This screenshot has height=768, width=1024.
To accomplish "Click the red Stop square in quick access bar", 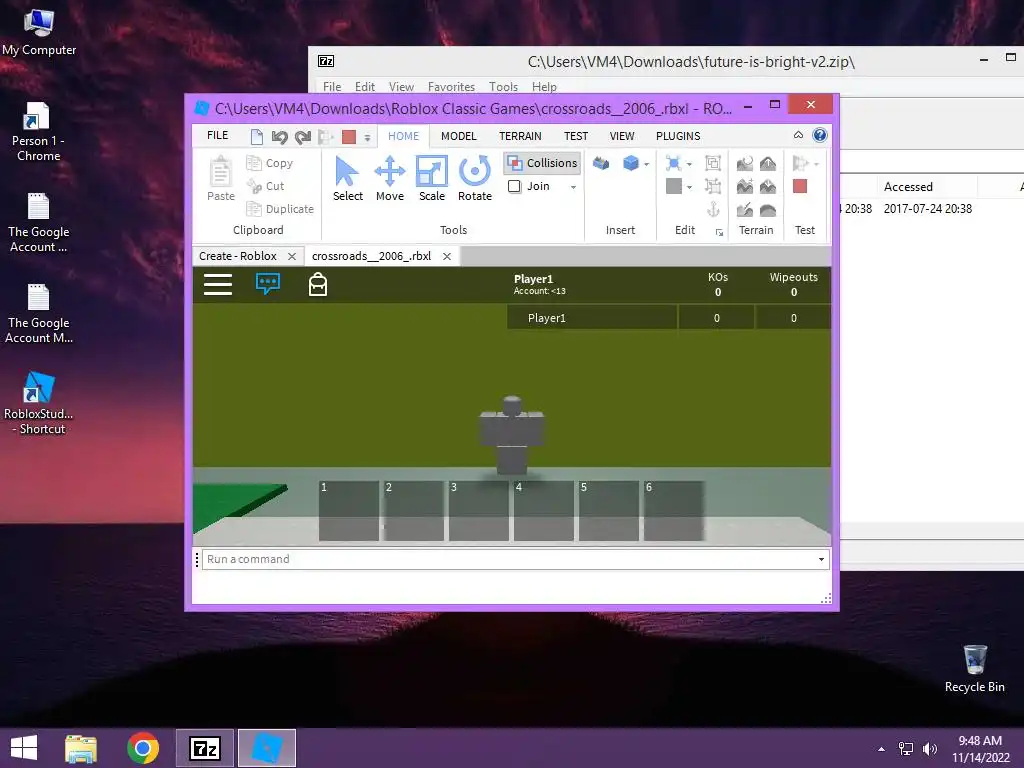I will click(x=349, y=136).
